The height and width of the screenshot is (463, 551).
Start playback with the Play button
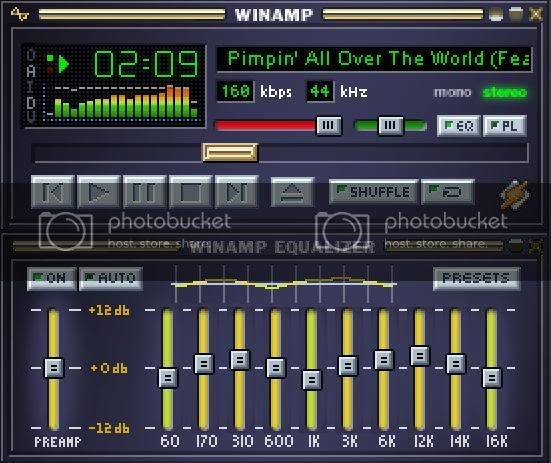(x=99, y=192)
